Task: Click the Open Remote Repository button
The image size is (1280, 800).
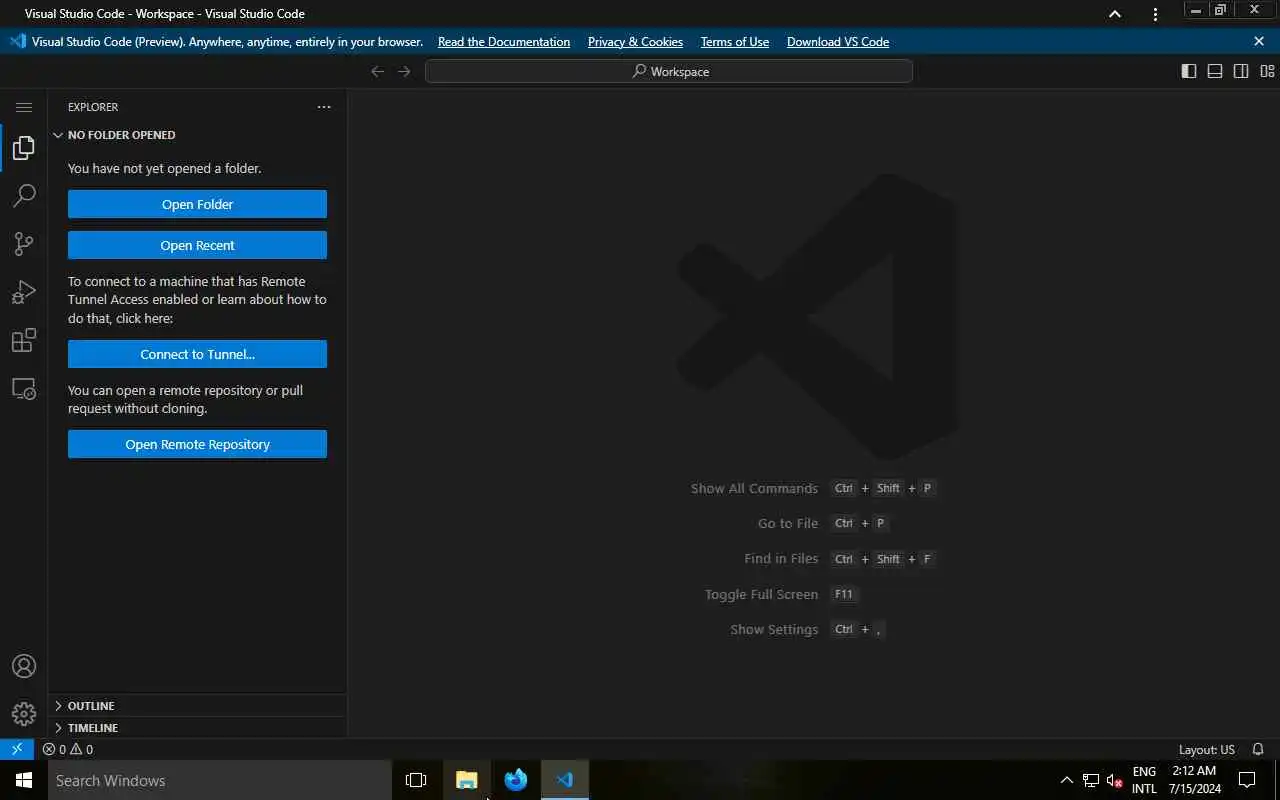Action: [x=197, y=444]
